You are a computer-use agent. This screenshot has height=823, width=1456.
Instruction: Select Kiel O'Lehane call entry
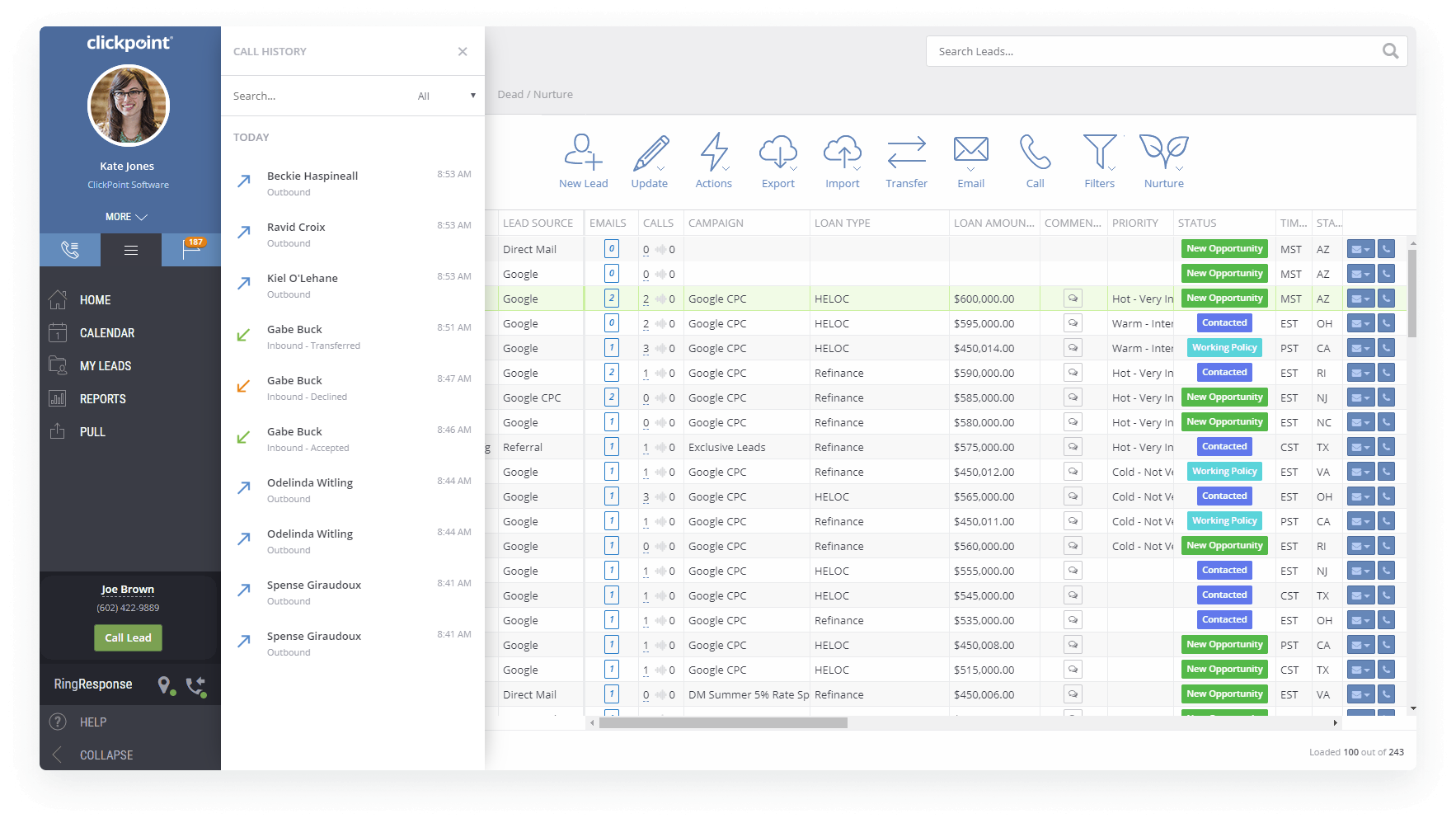tap(353, 285)
